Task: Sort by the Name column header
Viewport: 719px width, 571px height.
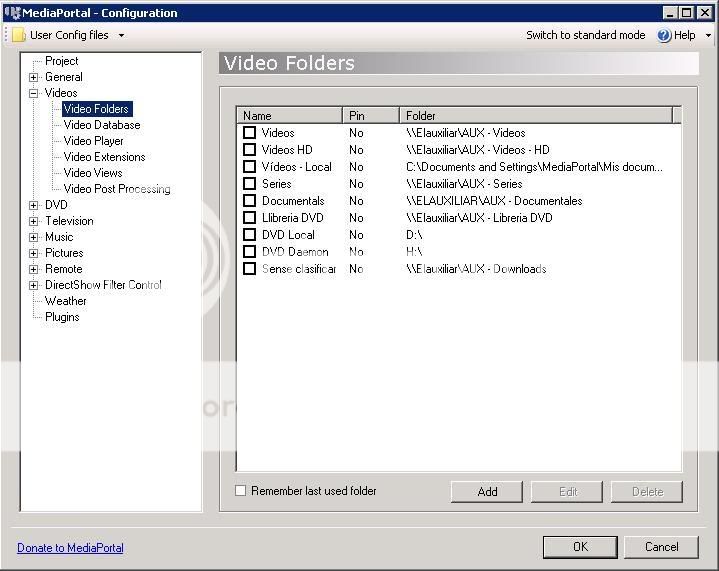Action: coord(289,116)
